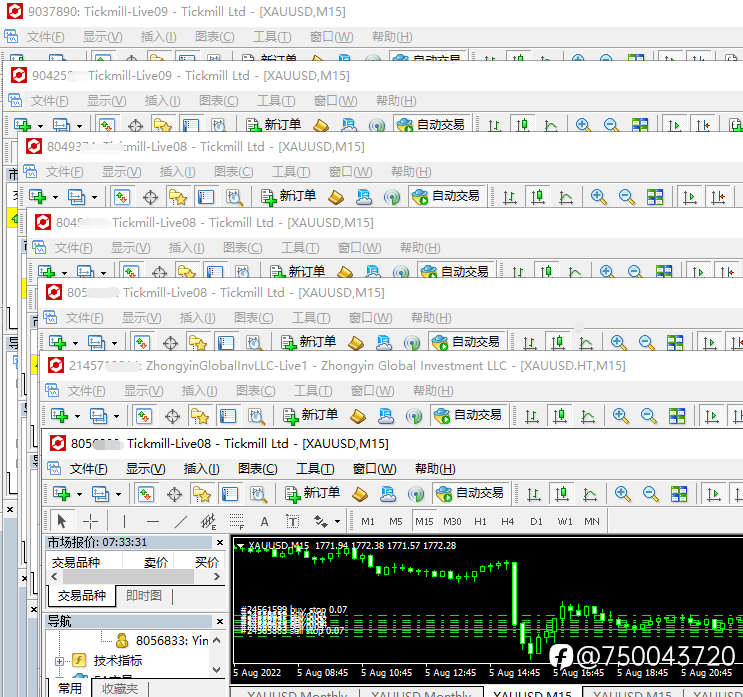The width and height of the screenshot is (743, 697).
Task: Open 文件(F) menu in front window
Action: click(x=88, y=469)
